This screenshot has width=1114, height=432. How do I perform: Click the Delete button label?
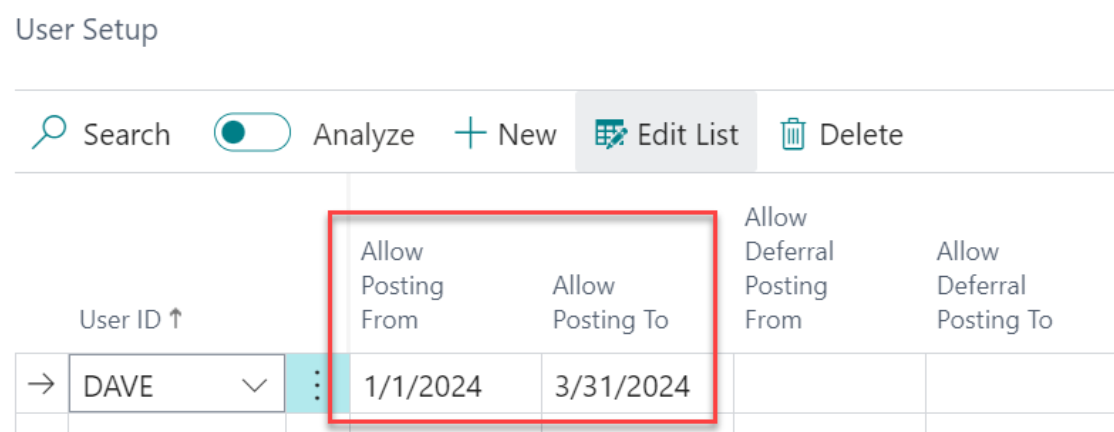click(x=862, y=134)
